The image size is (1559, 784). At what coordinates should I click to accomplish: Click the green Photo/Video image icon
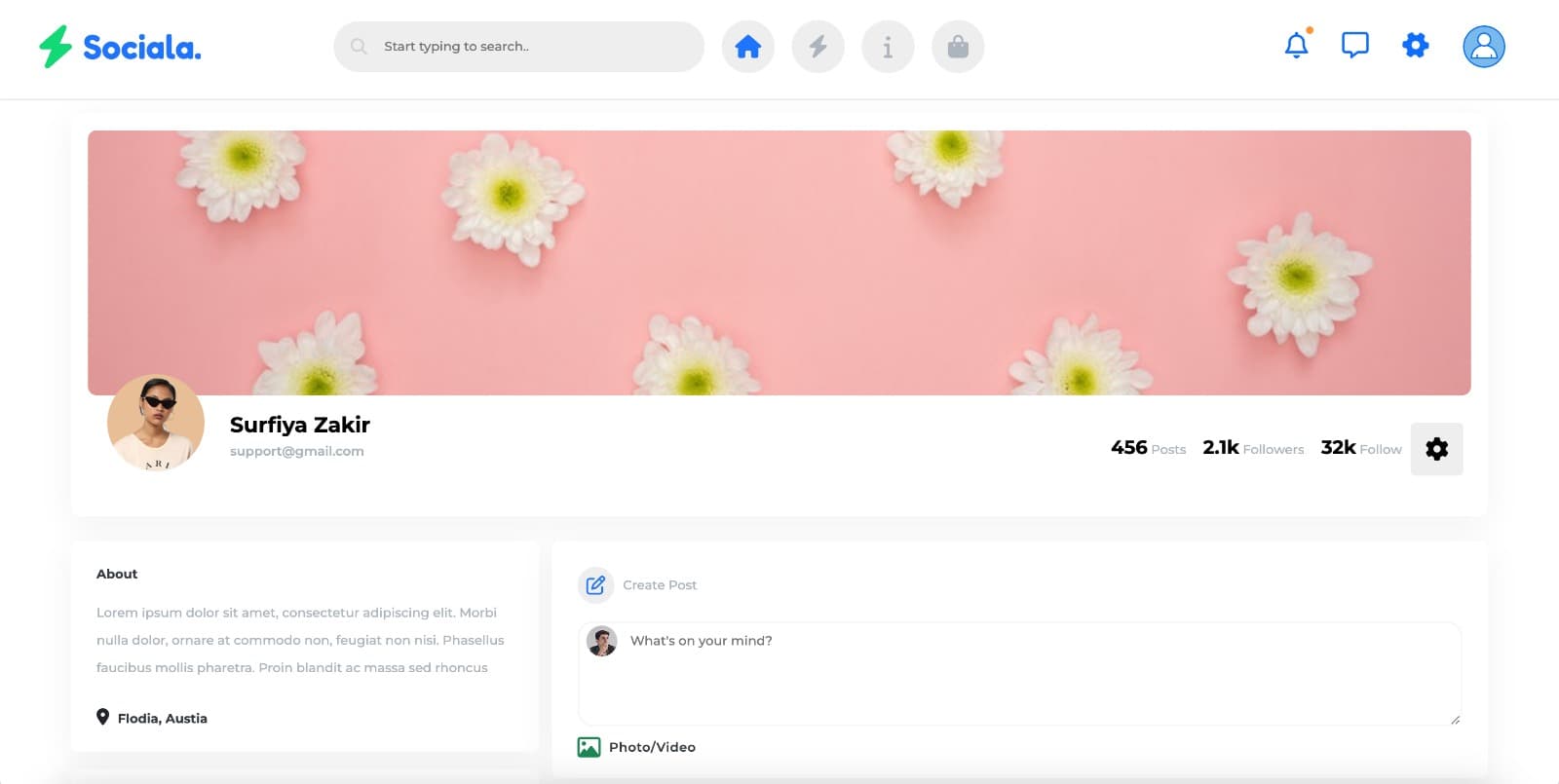pyautogui.click(x=589, y=747)
